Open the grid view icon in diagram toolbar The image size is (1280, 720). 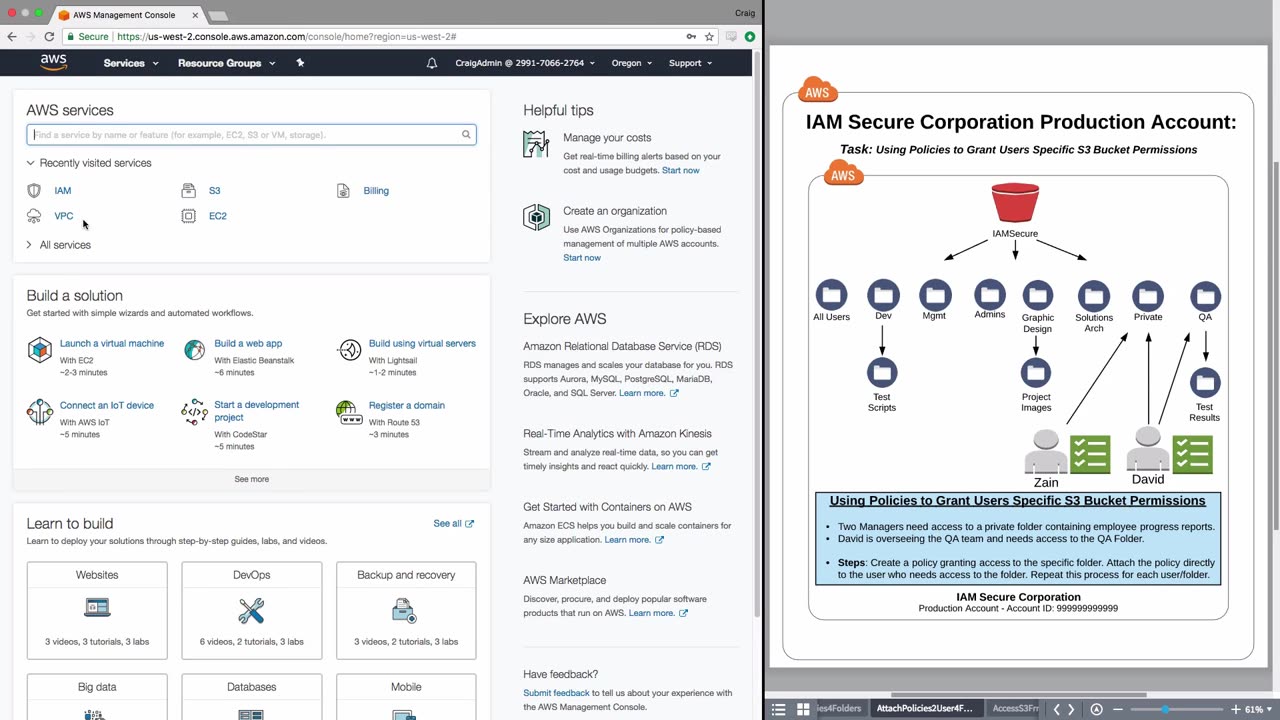802,709
